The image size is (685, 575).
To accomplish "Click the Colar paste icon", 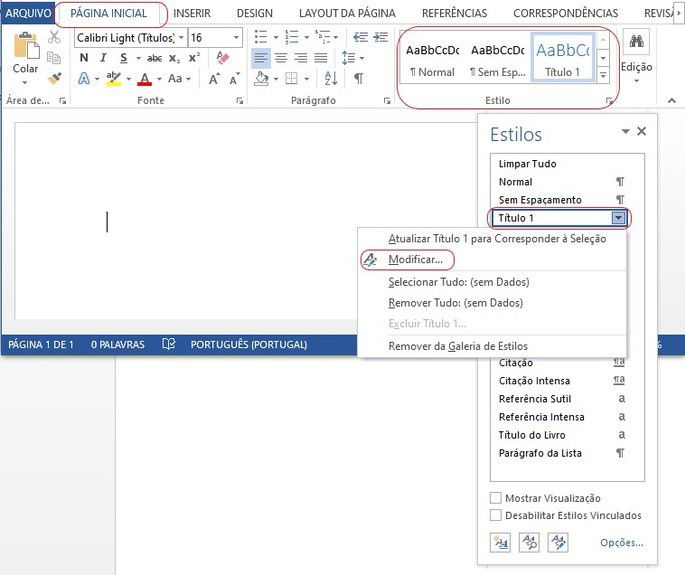I will click(x=25, y=45).
